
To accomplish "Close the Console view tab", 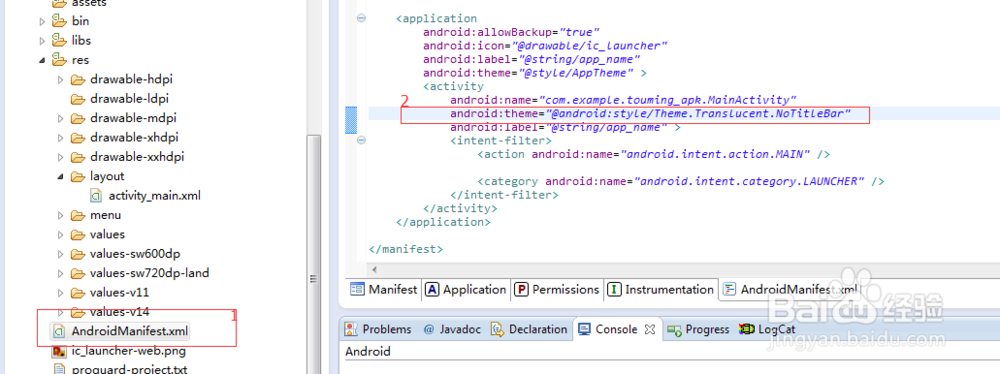I will (649, 329).
